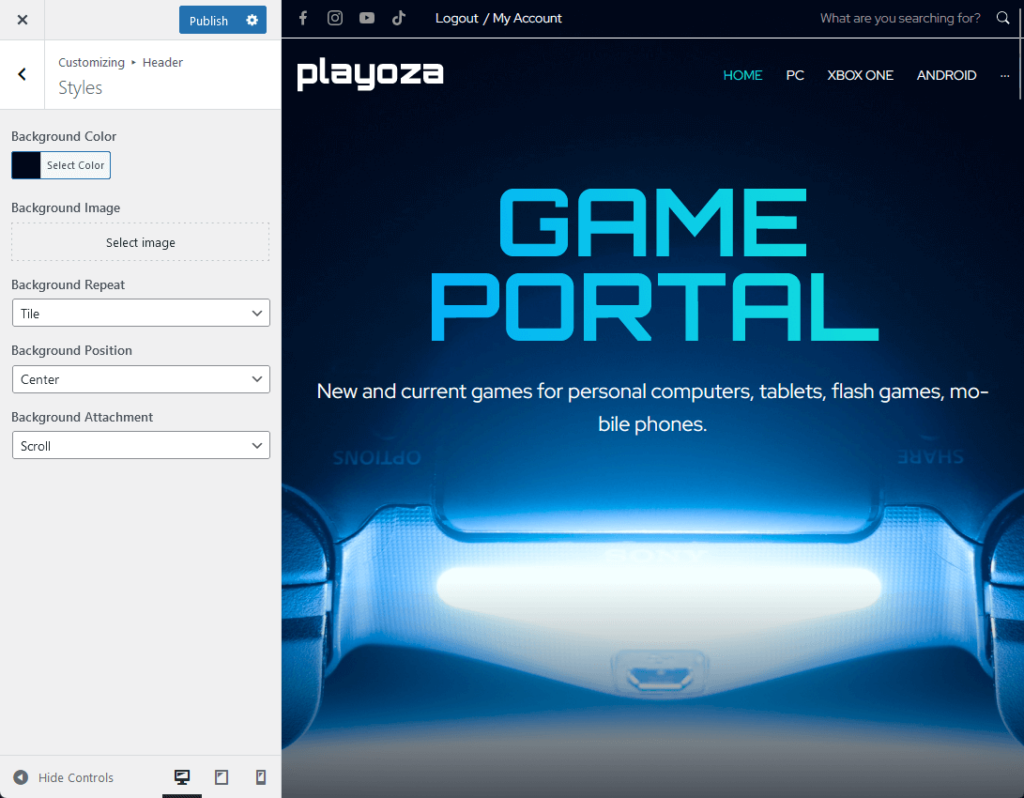
Task: Open the TikTok social icon
Action: [398, 18]
